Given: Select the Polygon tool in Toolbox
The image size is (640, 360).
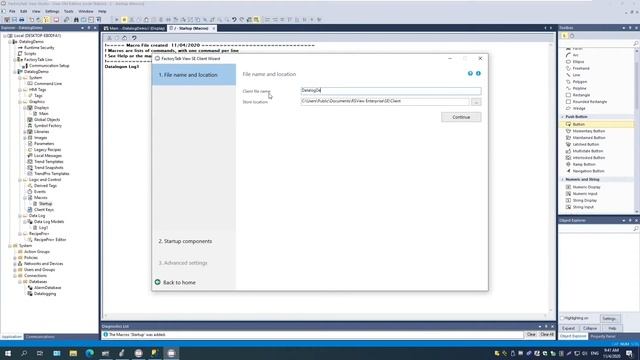Looking at the screenshot, I should tap(580, 82).
